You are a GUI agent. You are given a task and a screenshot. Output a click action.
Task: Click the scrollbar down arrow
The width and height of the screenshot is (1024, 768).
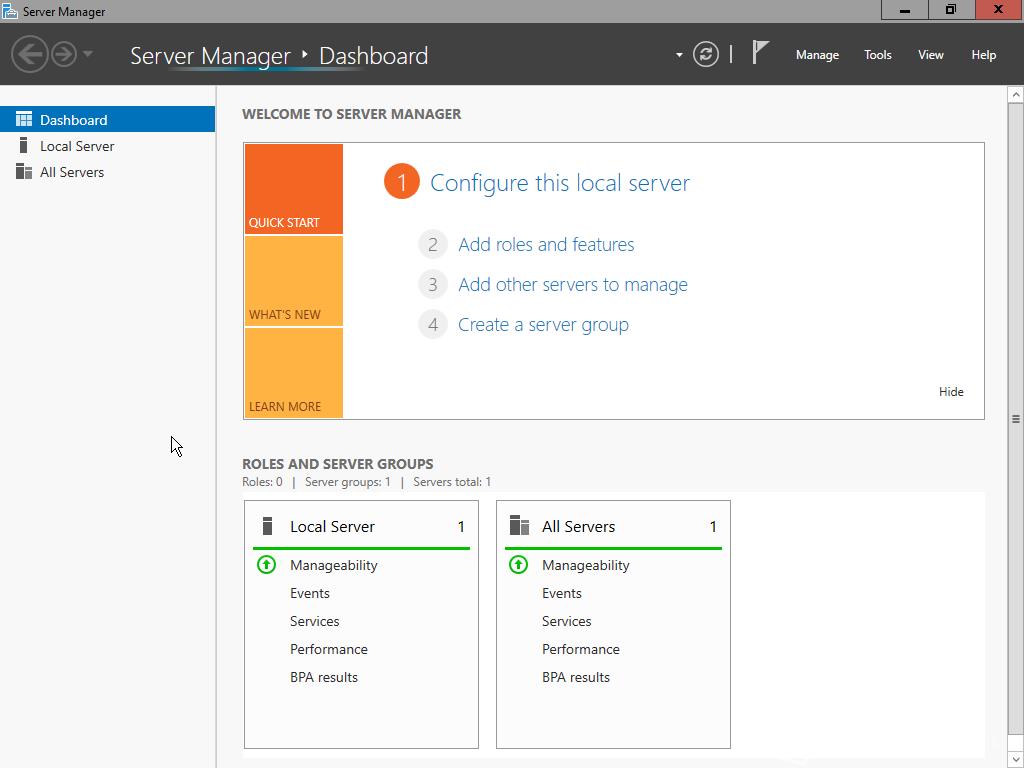click(1016, 760)
